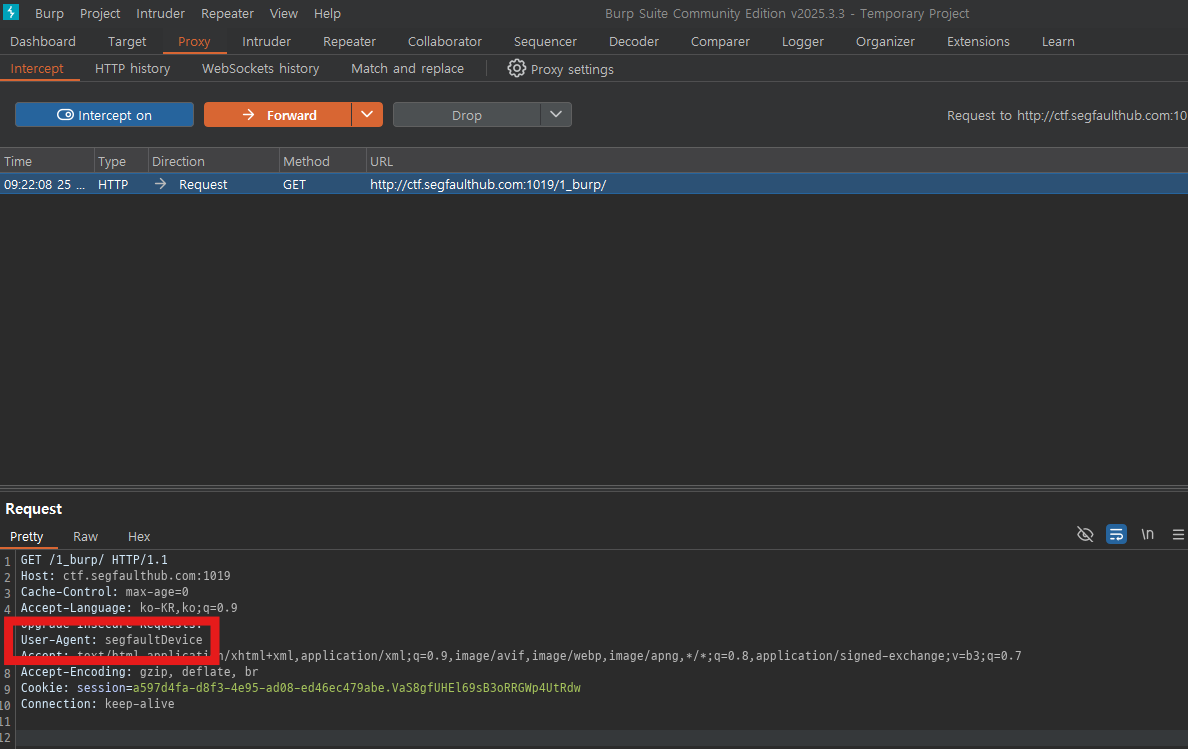Switch to the Dashboard tab
1188x749 pixels.
pos(43,42)
